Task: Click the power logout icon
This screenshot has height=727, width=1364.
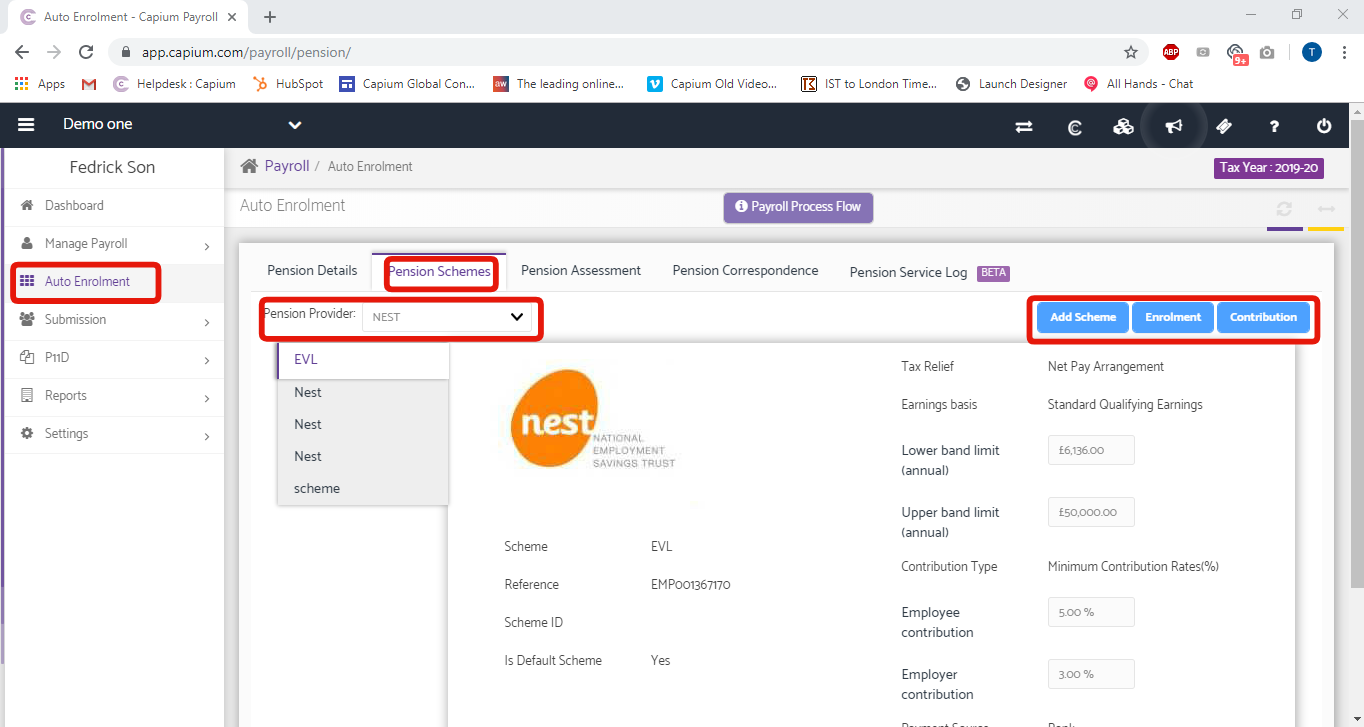Action: click(1324, 126)
